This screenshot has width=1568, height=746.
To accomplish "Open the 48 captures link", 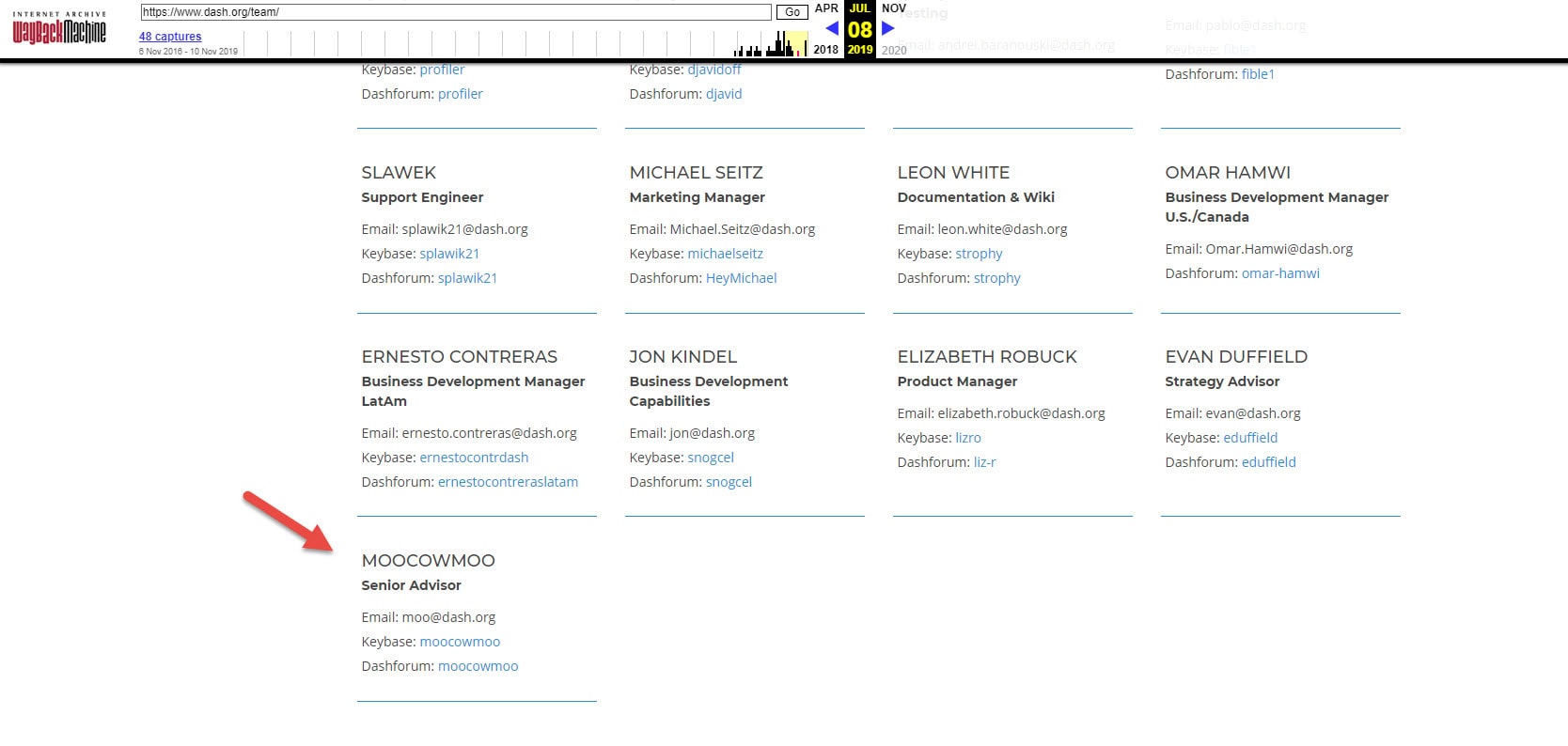I will (x=170, y=37).
